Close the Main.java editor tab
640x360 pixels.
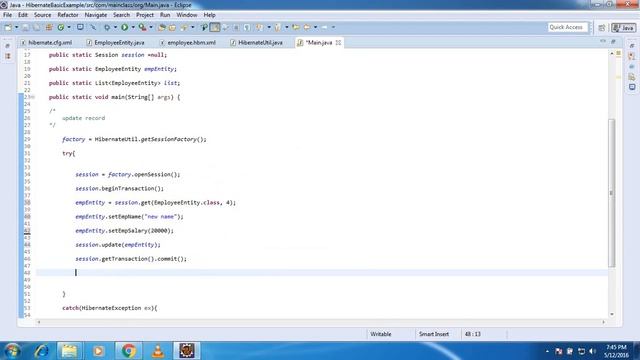pyautogui.click(x=338, y=42)
